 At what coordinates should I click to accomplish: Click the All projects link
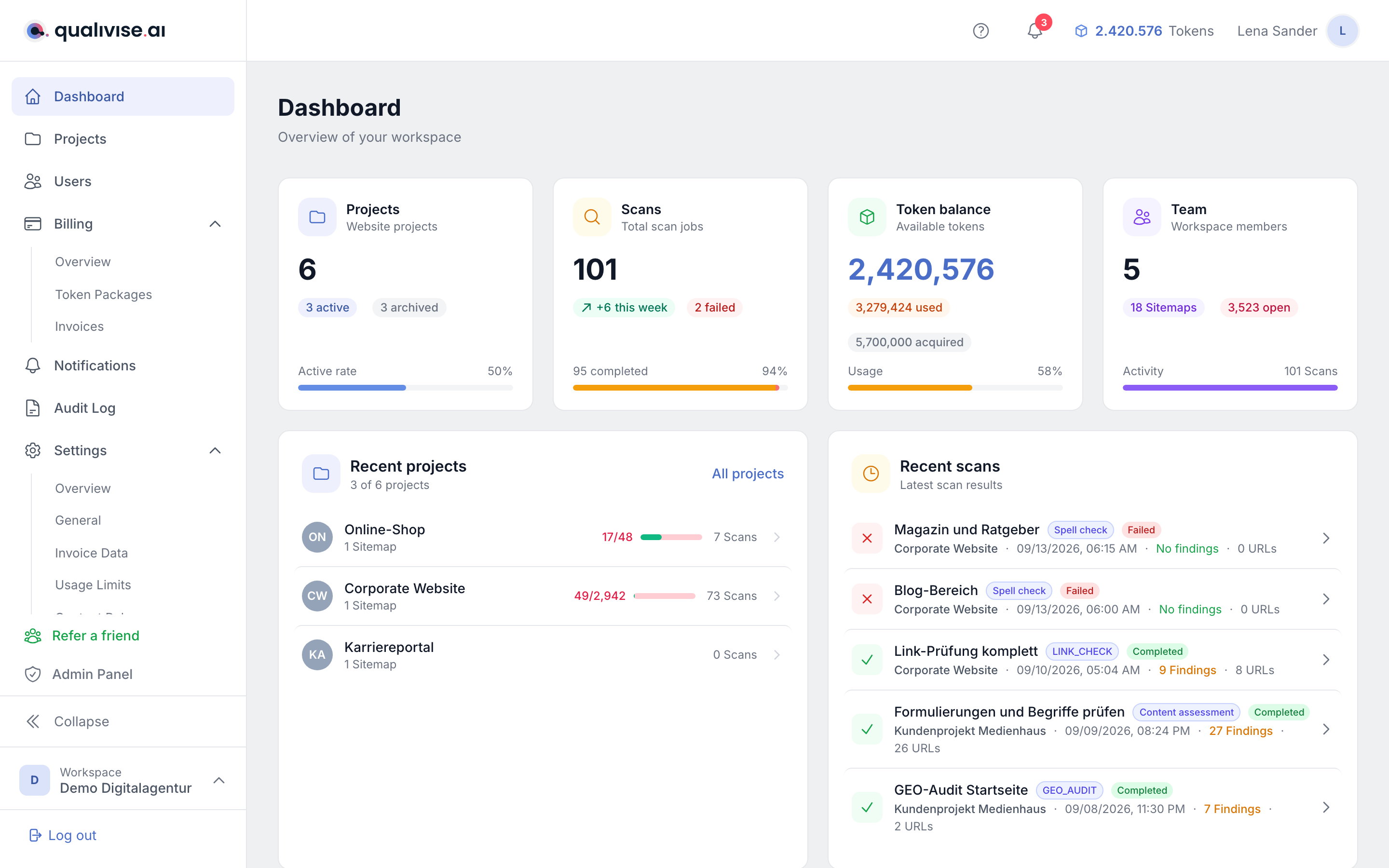pyautogui.click(x=747, y=474)
